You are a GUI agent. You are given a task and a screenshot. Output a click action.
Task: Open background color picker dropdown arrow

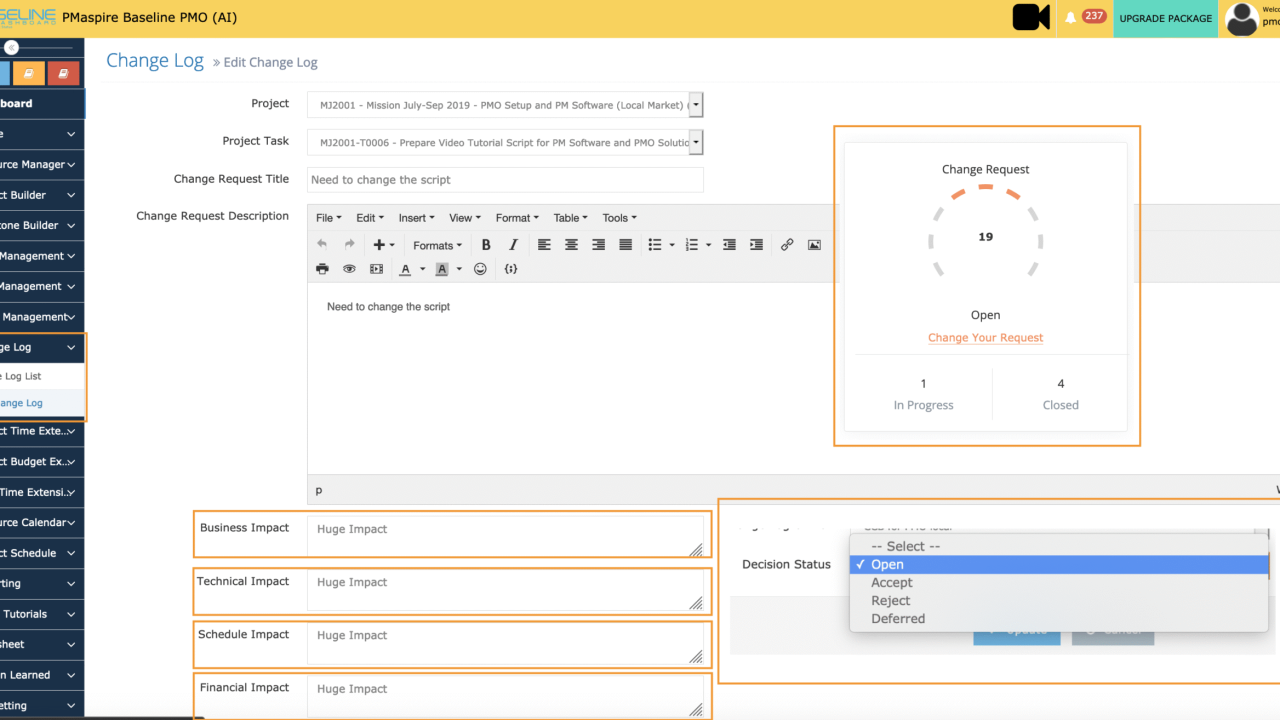[459, 269]
